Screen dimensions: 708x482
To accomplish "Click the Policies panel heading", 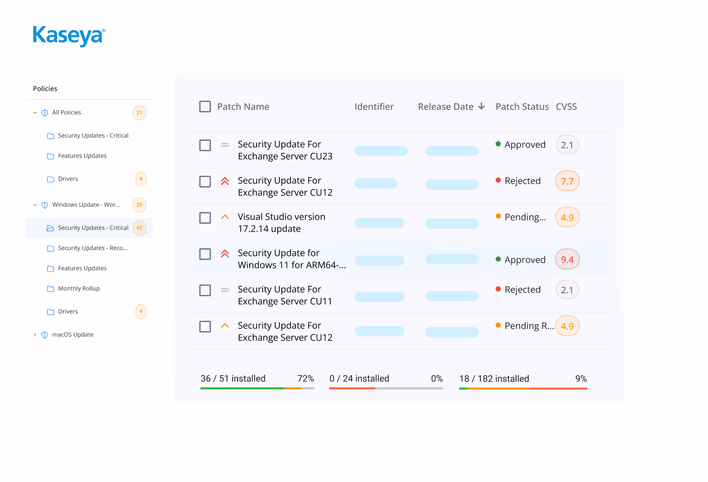I will [45, 89].
